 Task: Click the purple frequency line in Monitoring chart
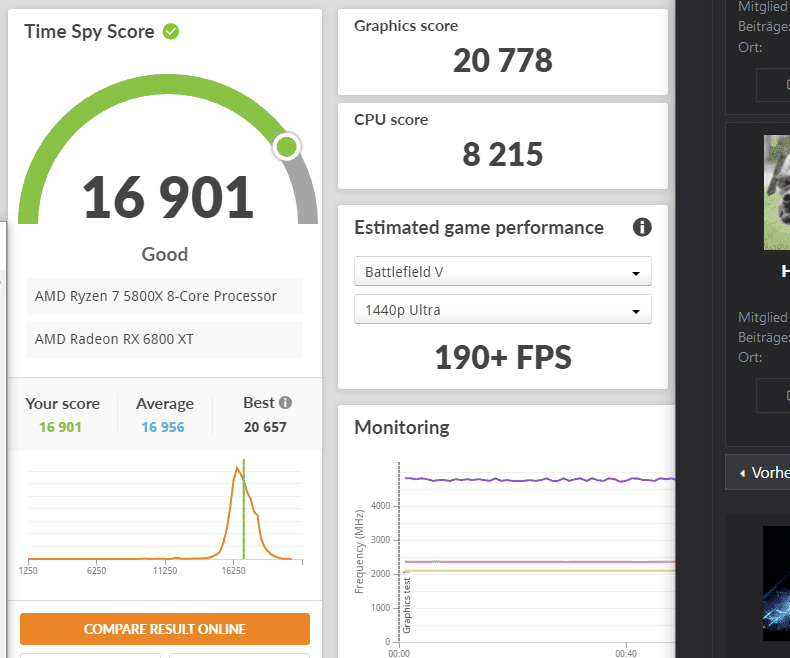pyautogui.click(x=539, y=480)
